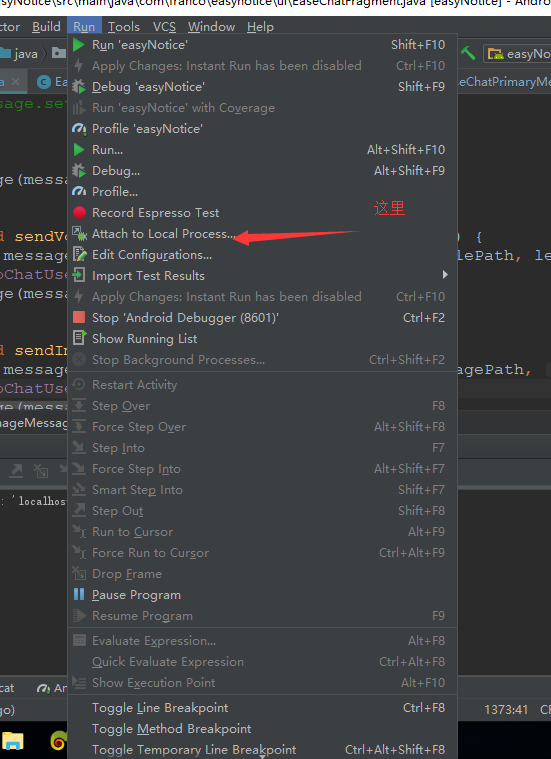The height and width of the screenshot is (759, 551).
Task: Choose Toggle Method Breakpoint
Action: pyautogui.click(x=262, y=729)
